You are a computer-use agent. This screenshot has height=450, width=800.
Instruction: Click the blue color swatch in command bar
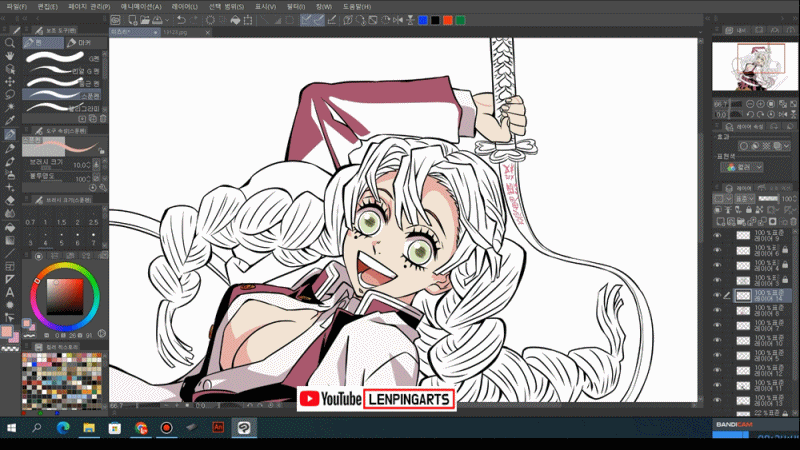(x=422, y=20)
